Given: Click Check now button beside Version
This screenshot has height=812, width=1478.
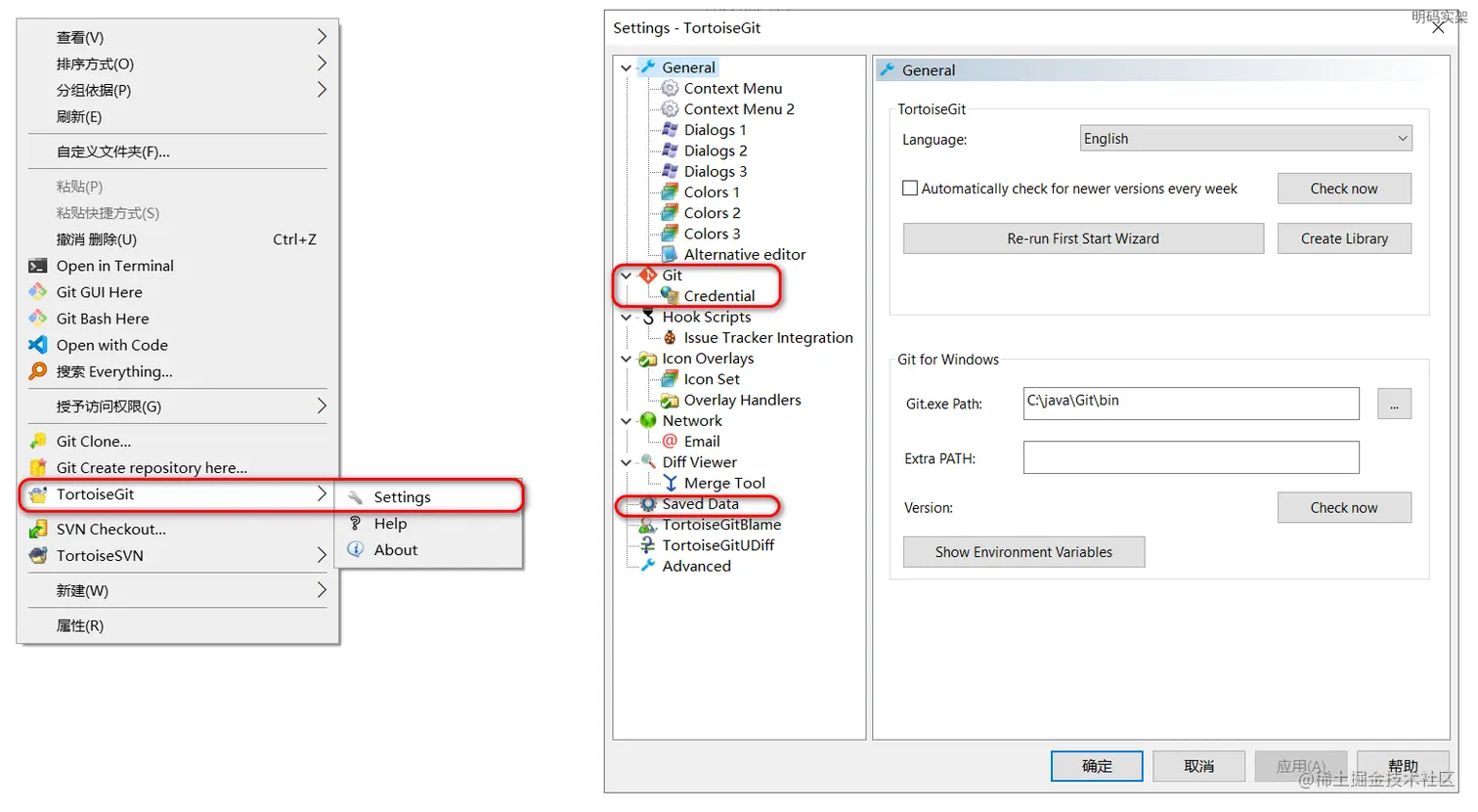Looking at the screenshot, I should tap(1344, 508).
